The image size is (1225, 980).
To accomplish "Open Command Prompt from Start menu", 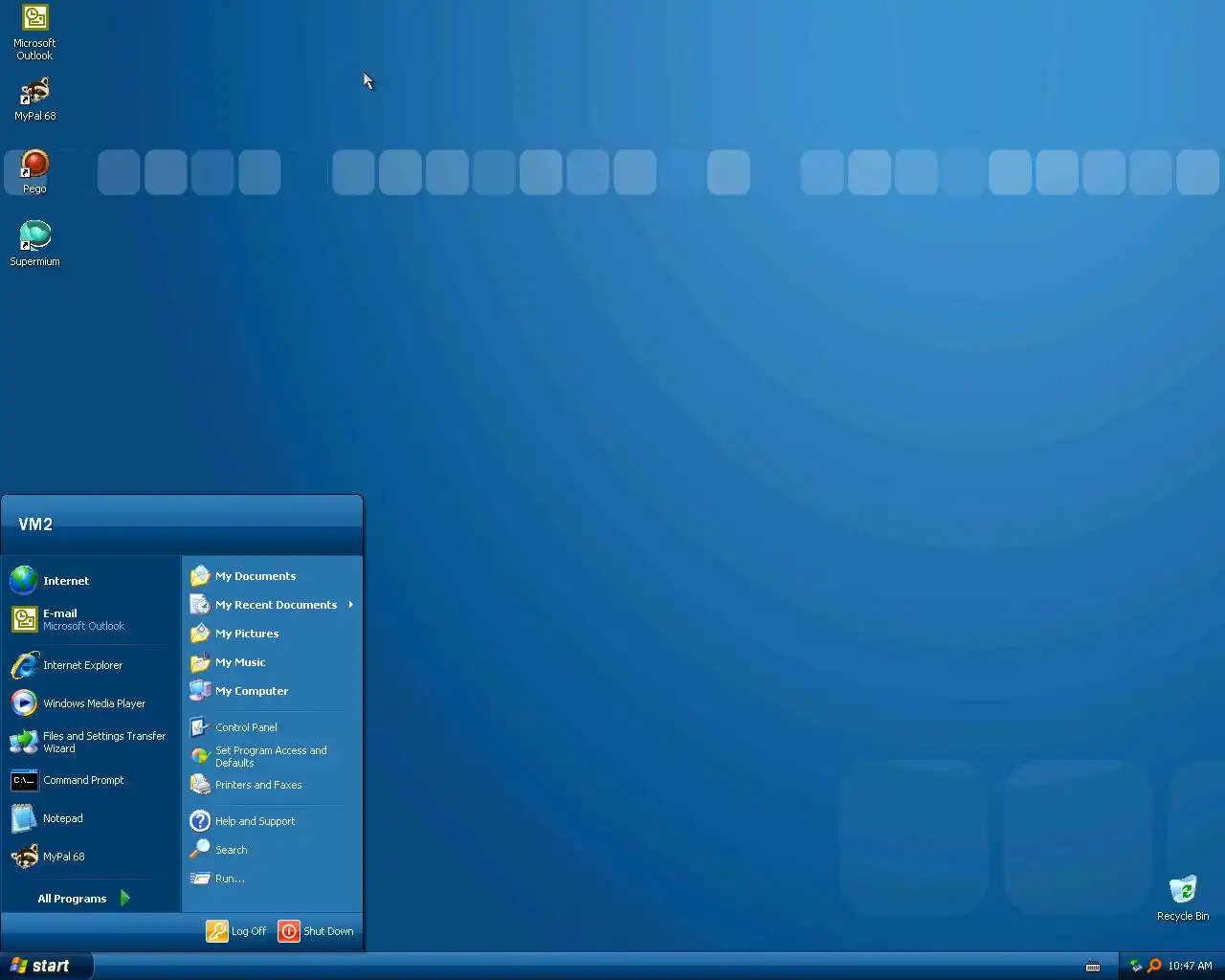I will (91, 780).
